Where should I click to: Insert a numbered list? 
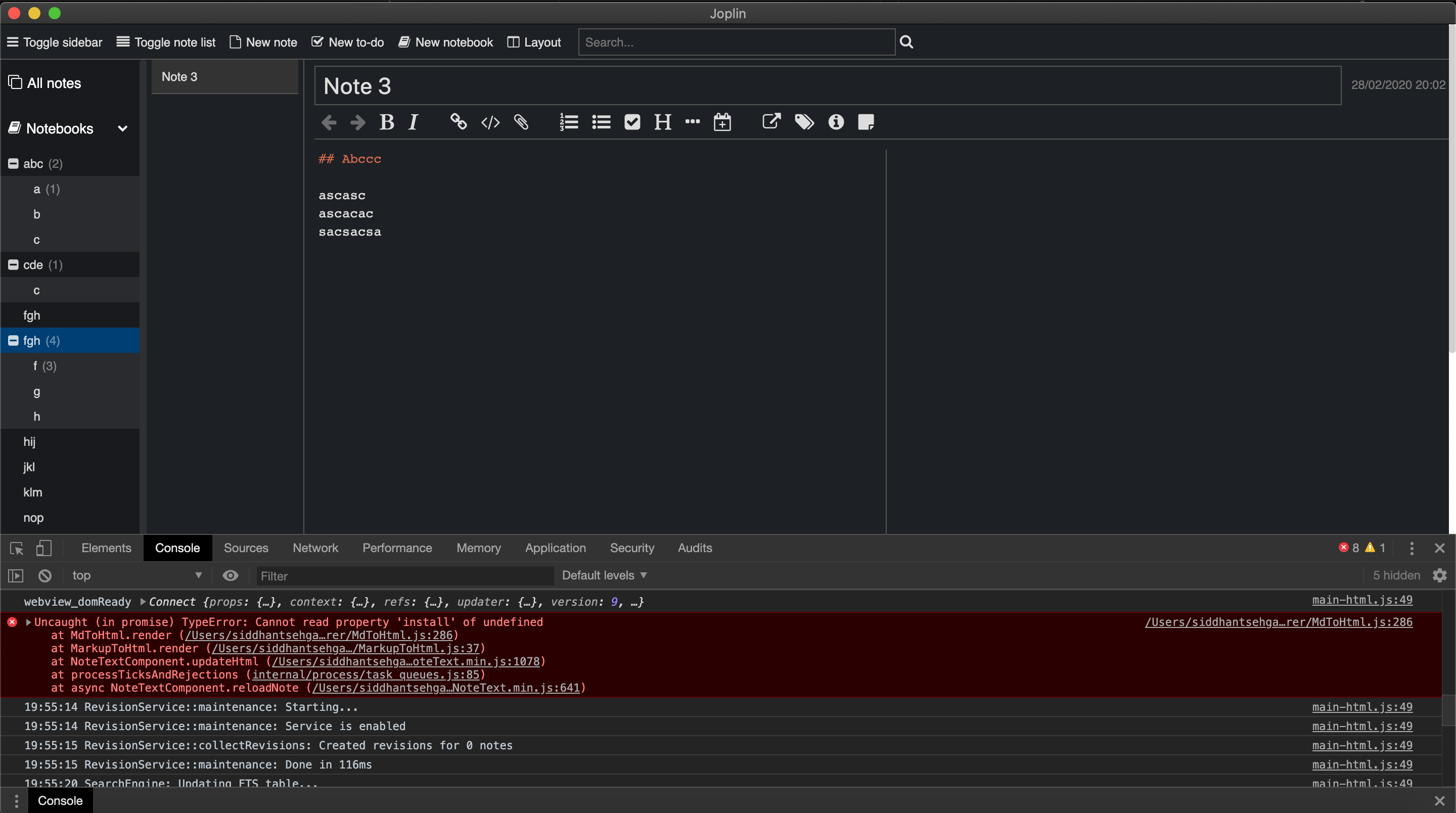[x=569, y=121]
